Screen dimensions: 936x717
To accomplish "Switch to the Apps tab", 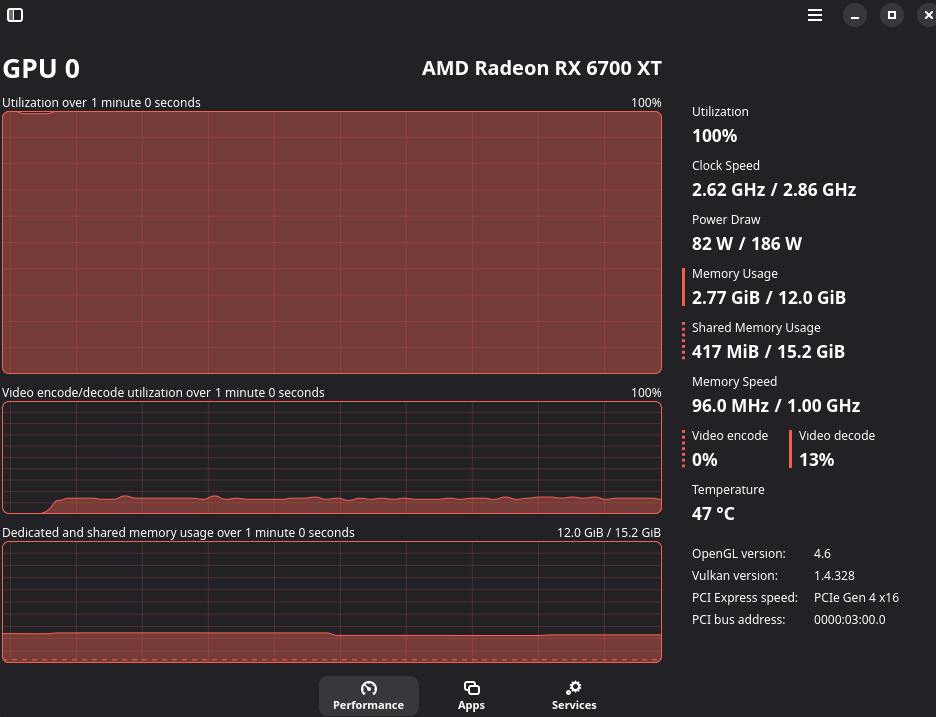I will (471, 694).
